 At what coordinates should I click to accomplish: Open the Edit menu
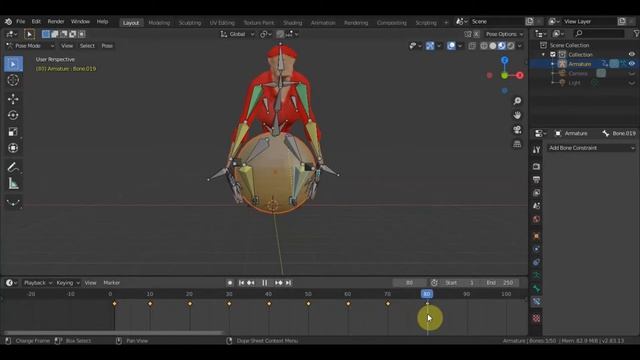click(x=36, y=22)
